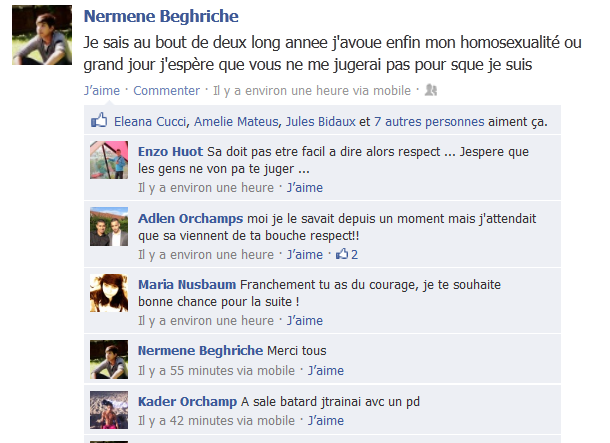Open the Adlen Orchamps commenter name link
The height and width of the screenshot is (443, 610).
[x=190, y=219]
